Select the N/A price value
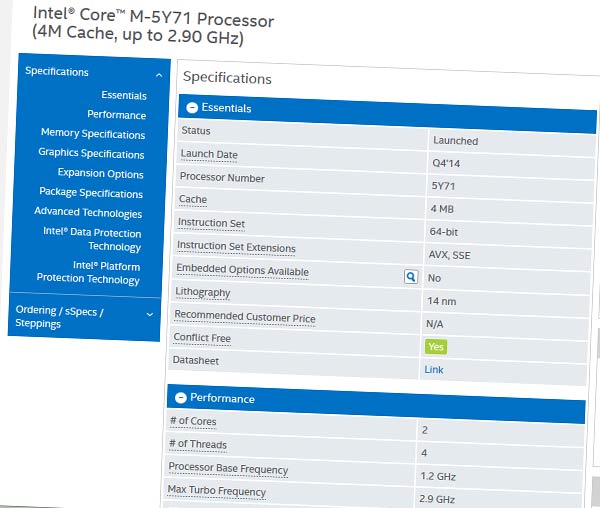This screenshot has height=508, width=600. (435, 324)
